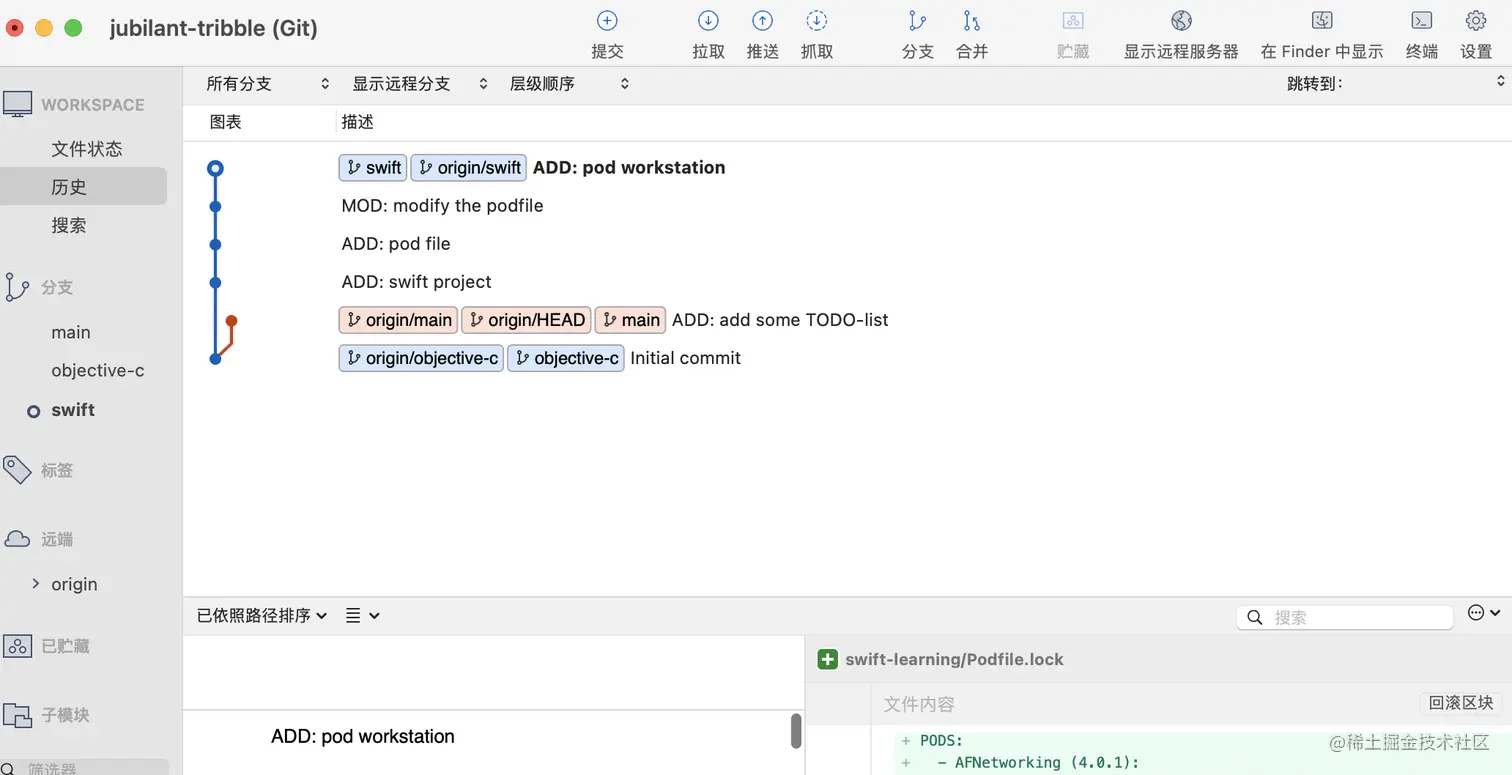Click the search magnifier icon in 搜索 field
Viewport: 1512px width, 775px height.
(1255, 618)
